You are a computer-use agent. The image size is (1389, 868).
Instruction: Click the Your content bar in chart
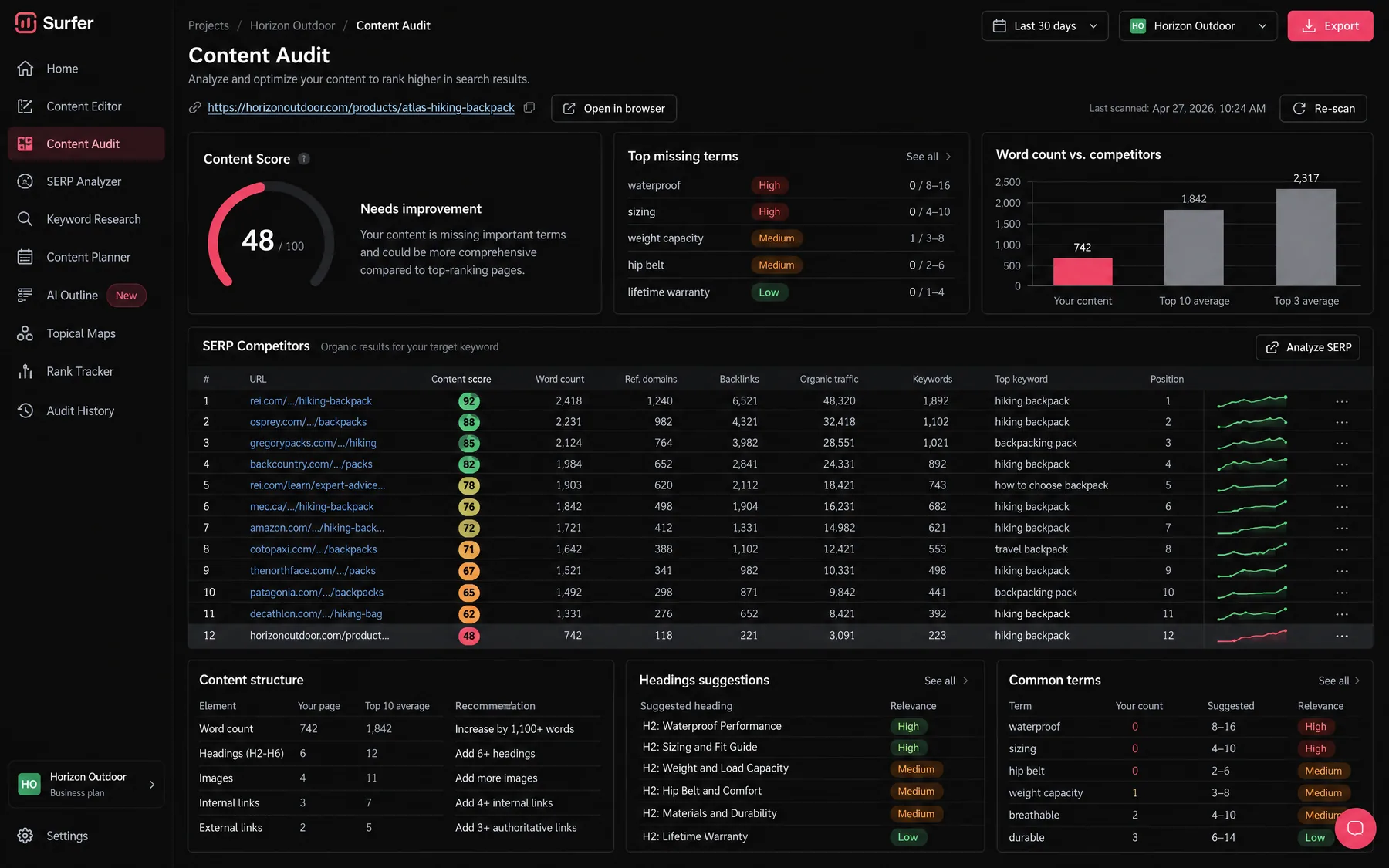coord(1083,272)
